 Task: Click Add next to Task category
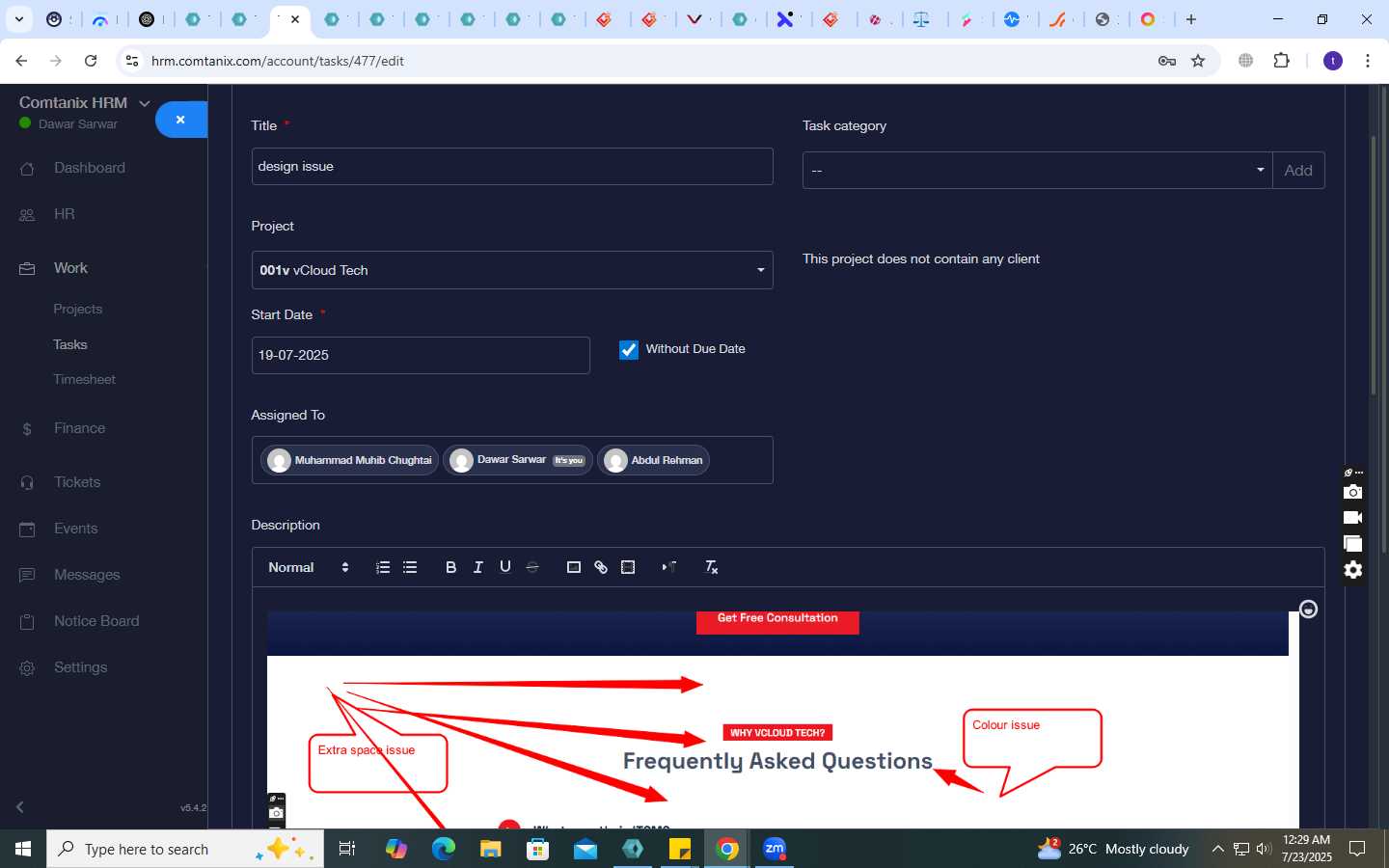pyautogui.click(x=1298, y=171)
